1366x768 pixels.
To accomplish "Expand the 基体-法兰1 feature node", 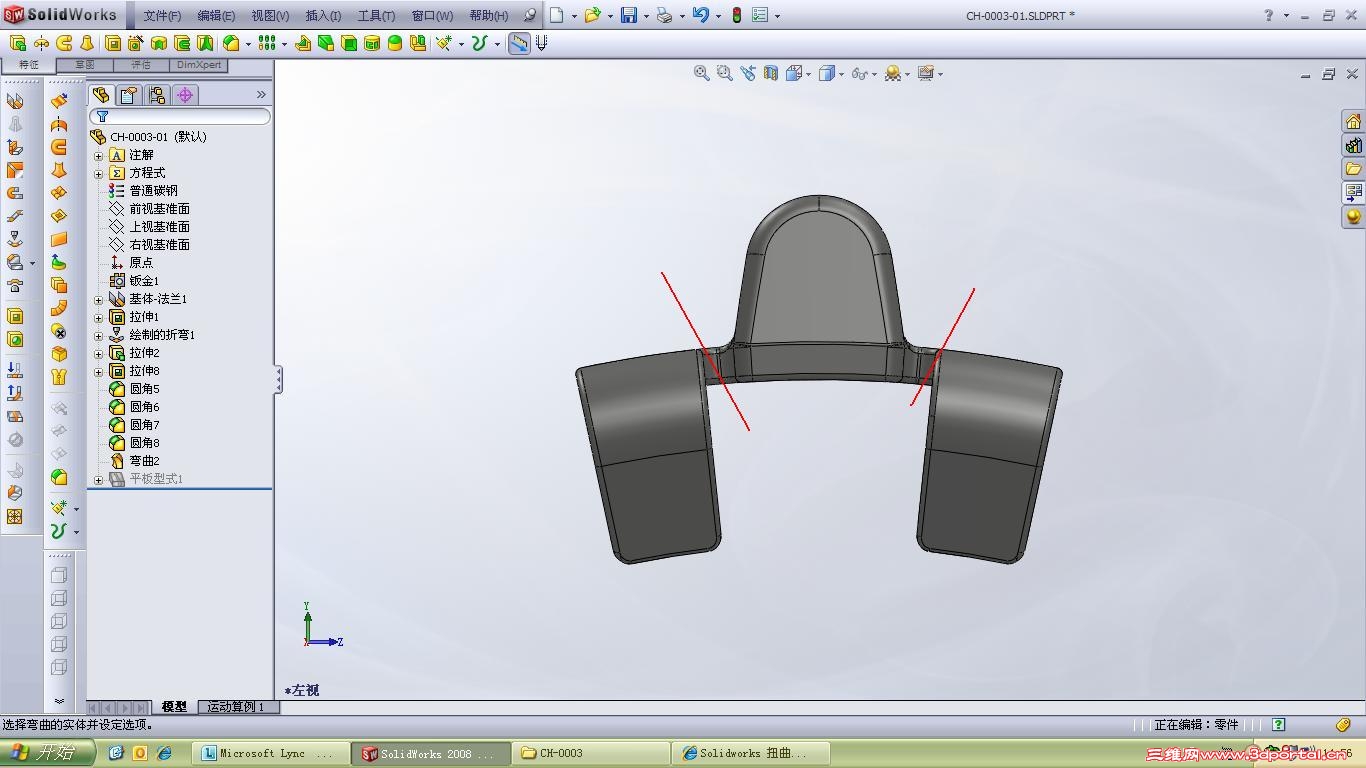I will coord(99,299).
